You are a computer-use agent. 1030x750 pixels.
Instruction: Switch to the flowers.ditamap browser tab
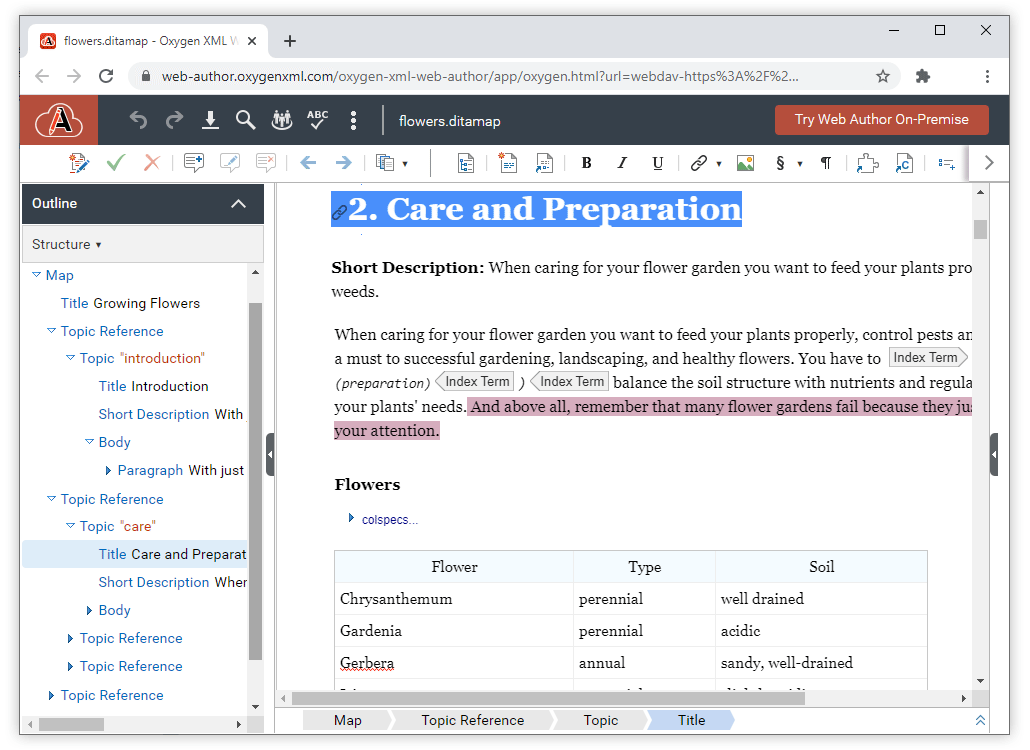point(148,41)
